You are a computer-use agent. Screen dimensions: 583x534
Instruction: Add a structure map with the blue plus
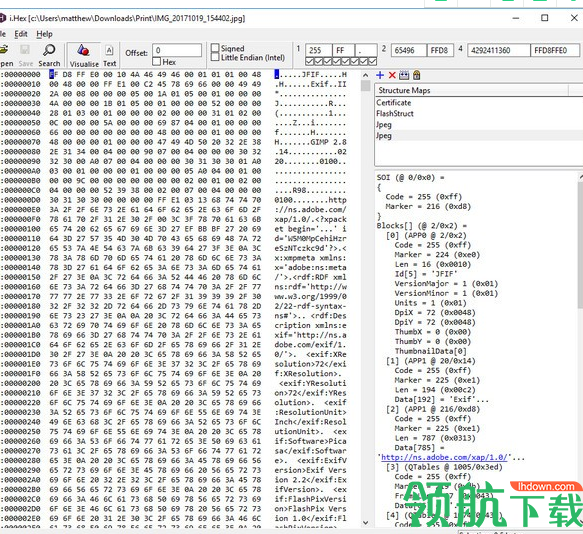380,75
